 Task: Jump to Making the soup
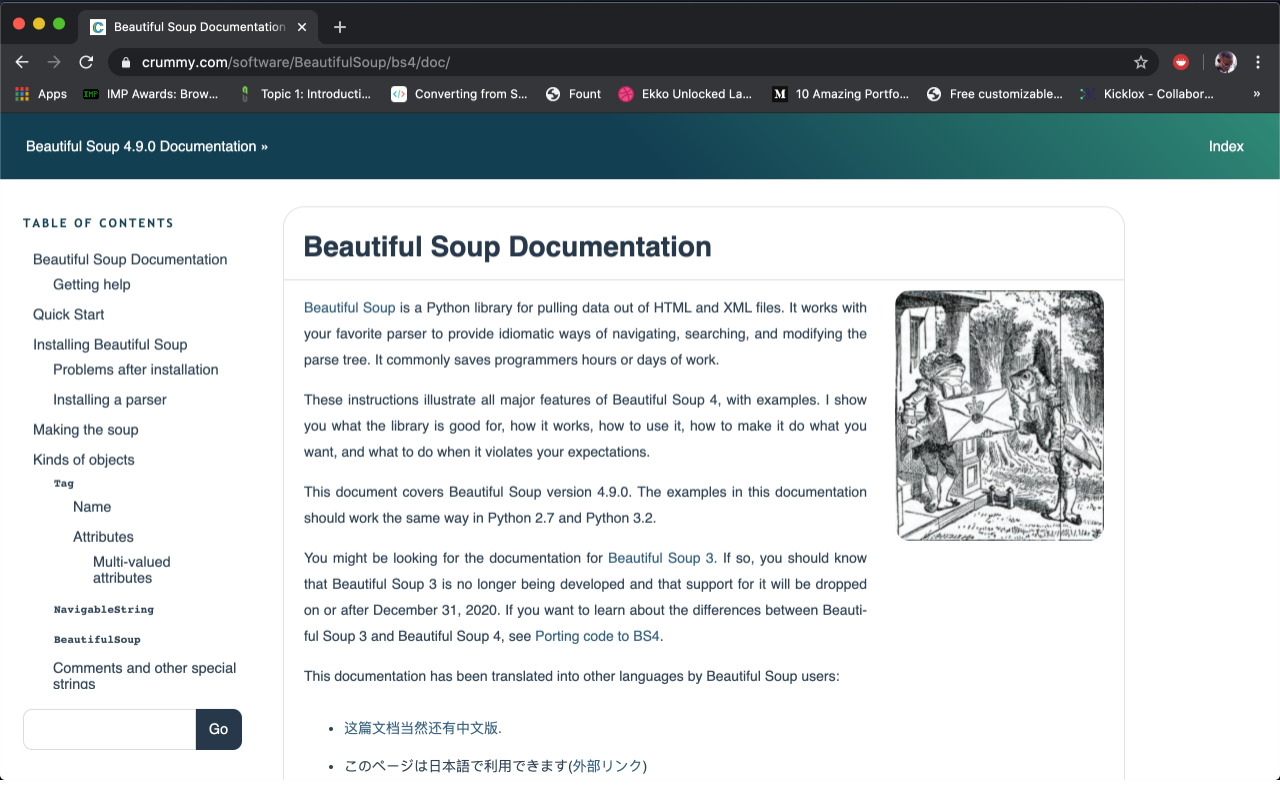click(86, 429)
